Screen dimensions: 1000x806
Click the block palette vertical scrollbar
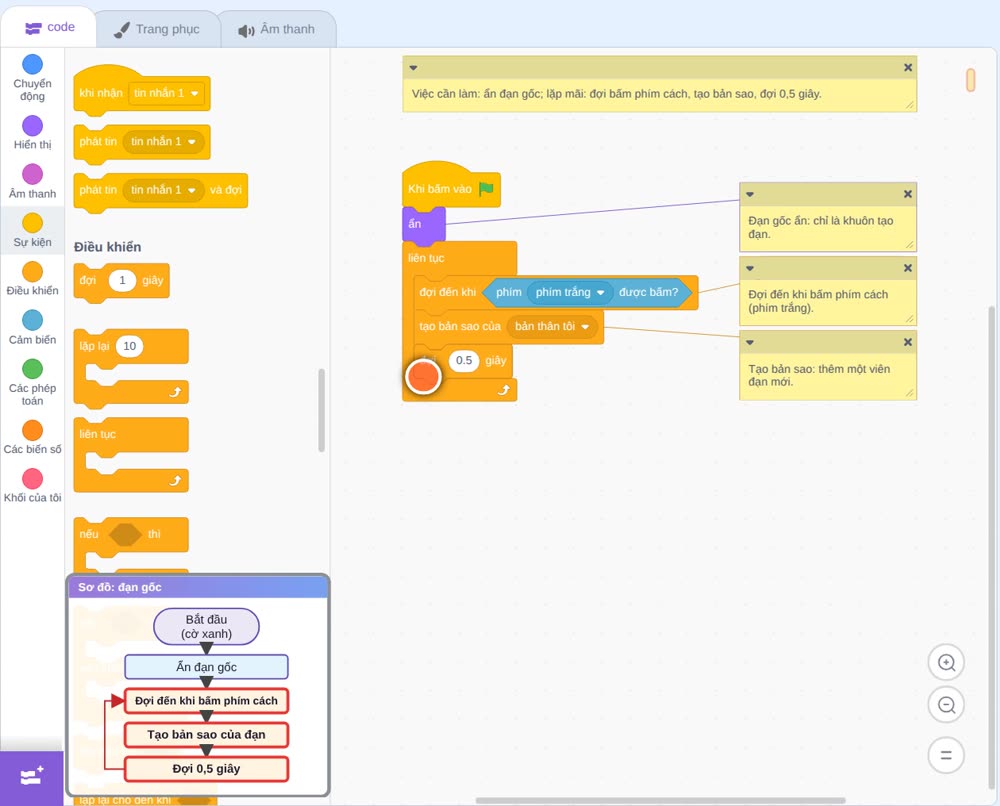(x=321, y=410)
